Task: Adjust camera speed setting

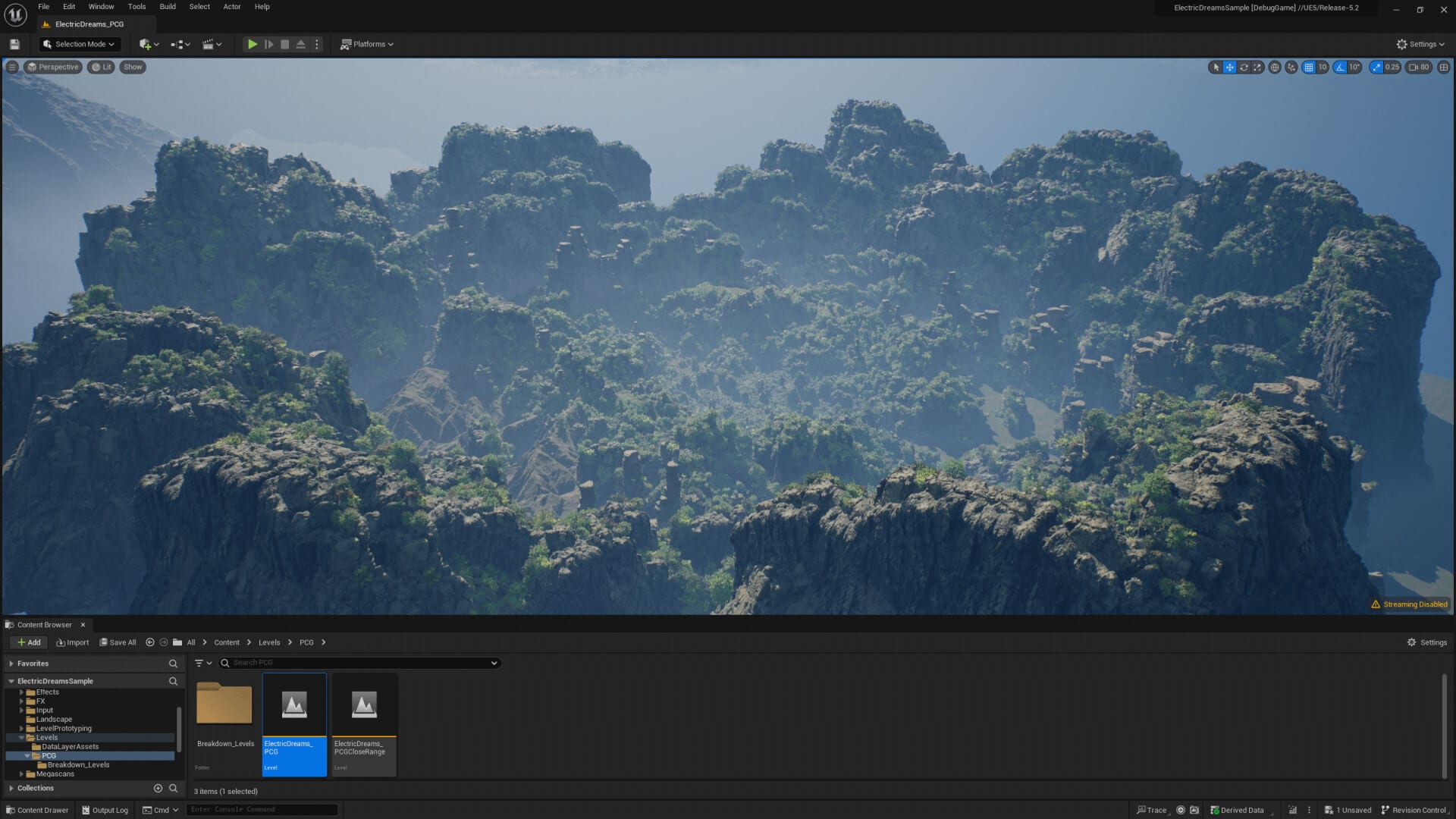Action: click(x=1419, y=67)
